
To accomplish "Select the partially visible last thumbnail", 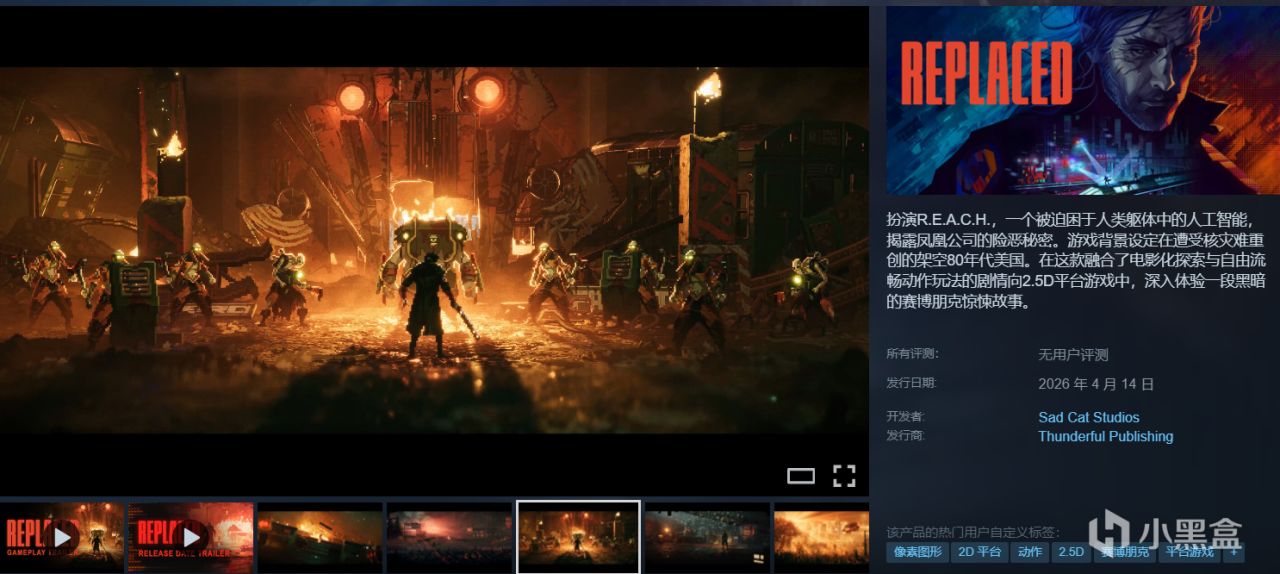I will [821, 537].
